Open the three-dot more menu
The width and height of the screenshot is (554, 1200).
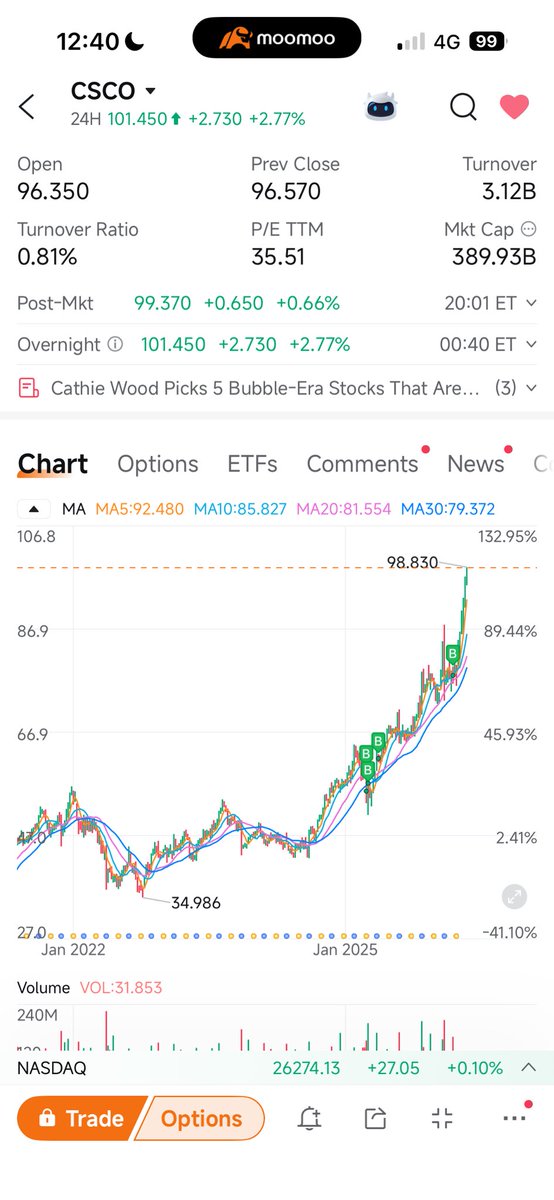512,1119
